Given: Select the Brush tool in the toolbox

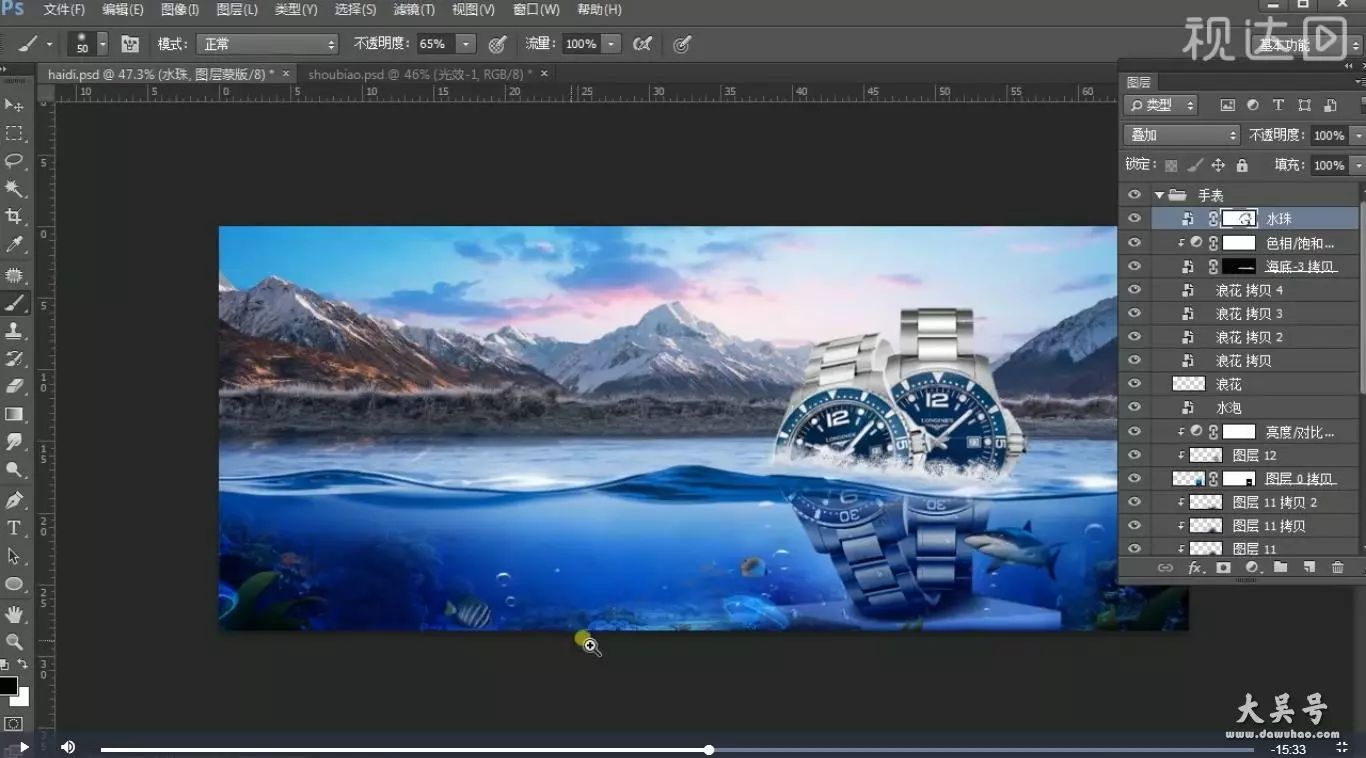Looking at the screenshot, I should pos(14,303).
